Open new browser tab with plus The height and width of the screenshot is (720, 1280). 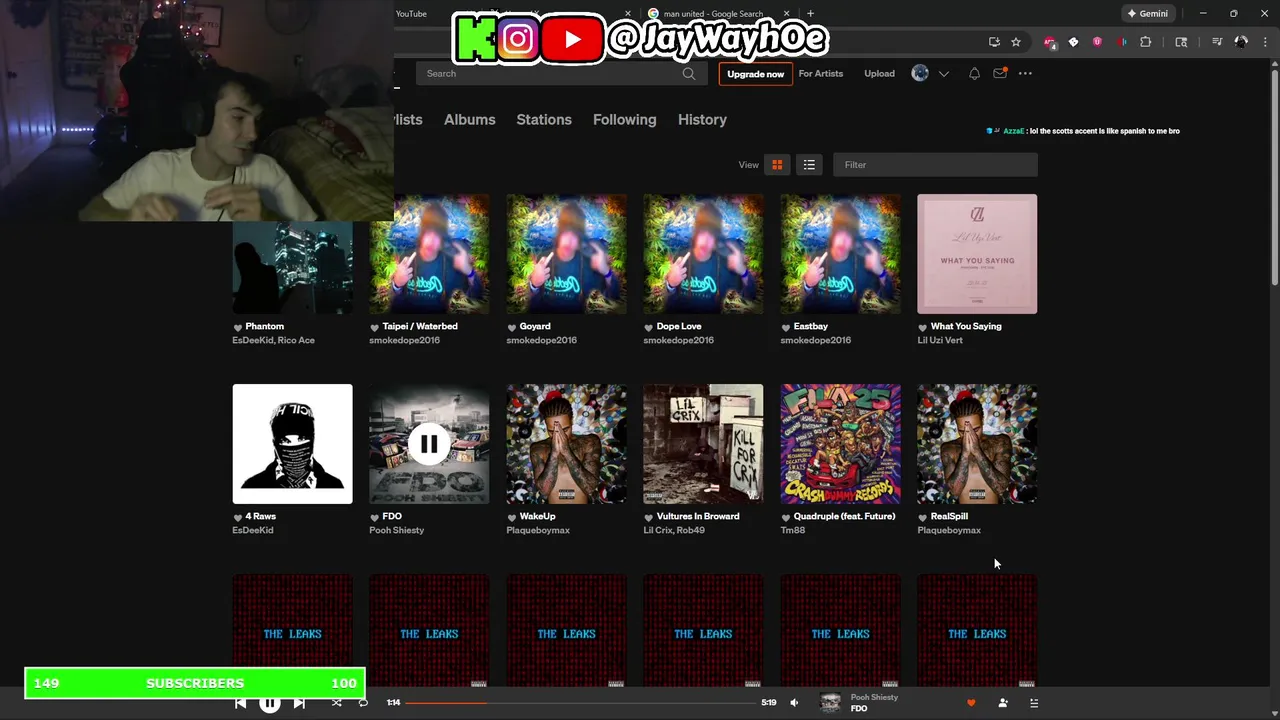coord(810,14)
